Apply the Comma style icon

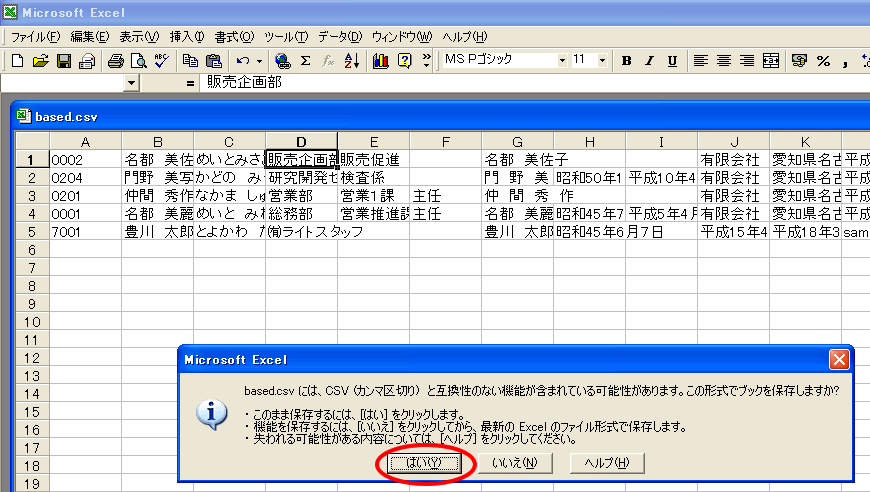coord(845,62)
